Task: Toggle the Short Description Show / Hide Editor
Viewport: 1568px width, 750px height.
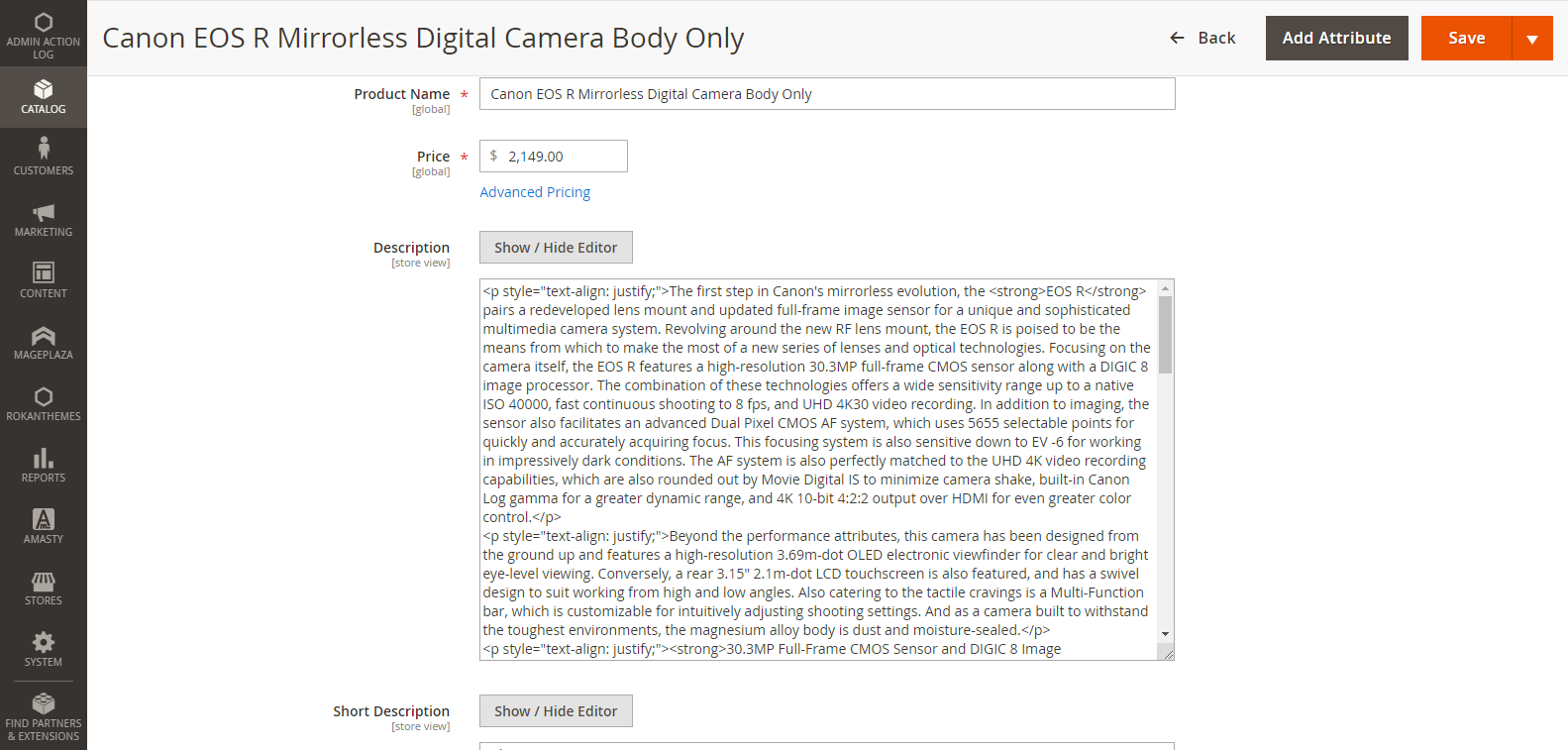Action: (x=556, y=711)
